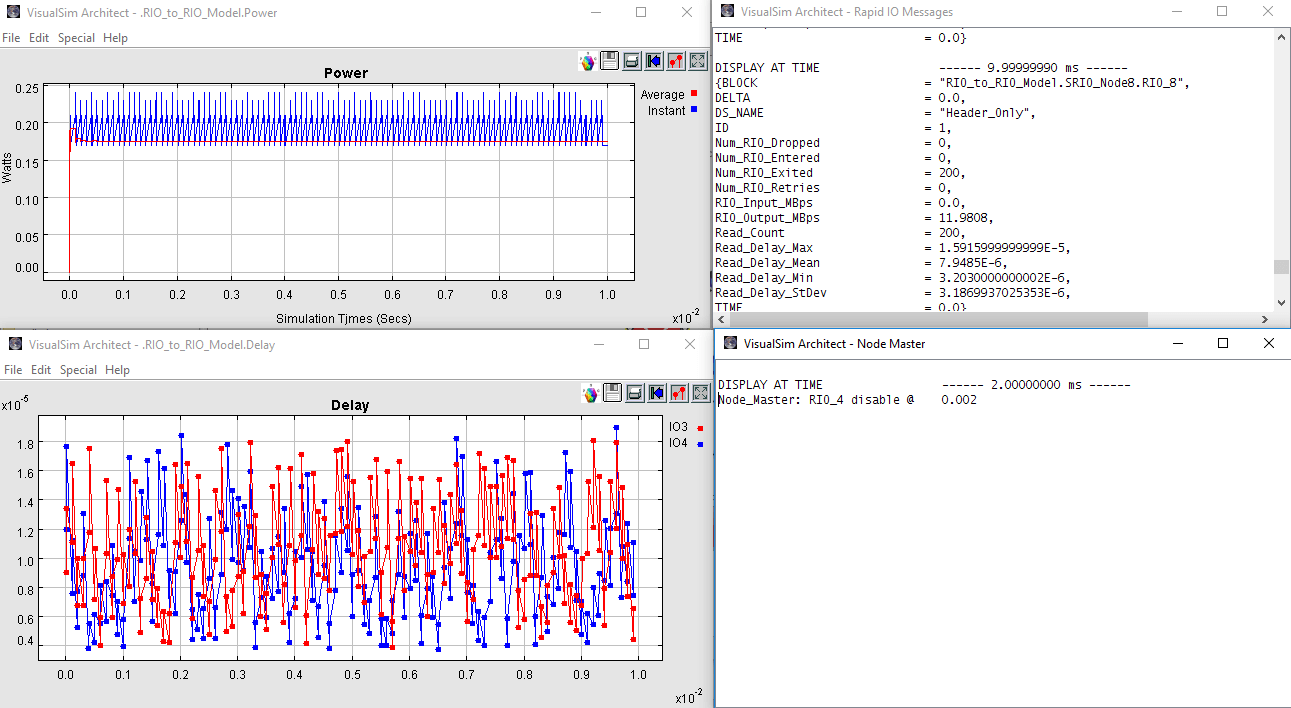Print the Delay plot
Viewport: 1291px width, 708px height.
[x=635, y=393]
